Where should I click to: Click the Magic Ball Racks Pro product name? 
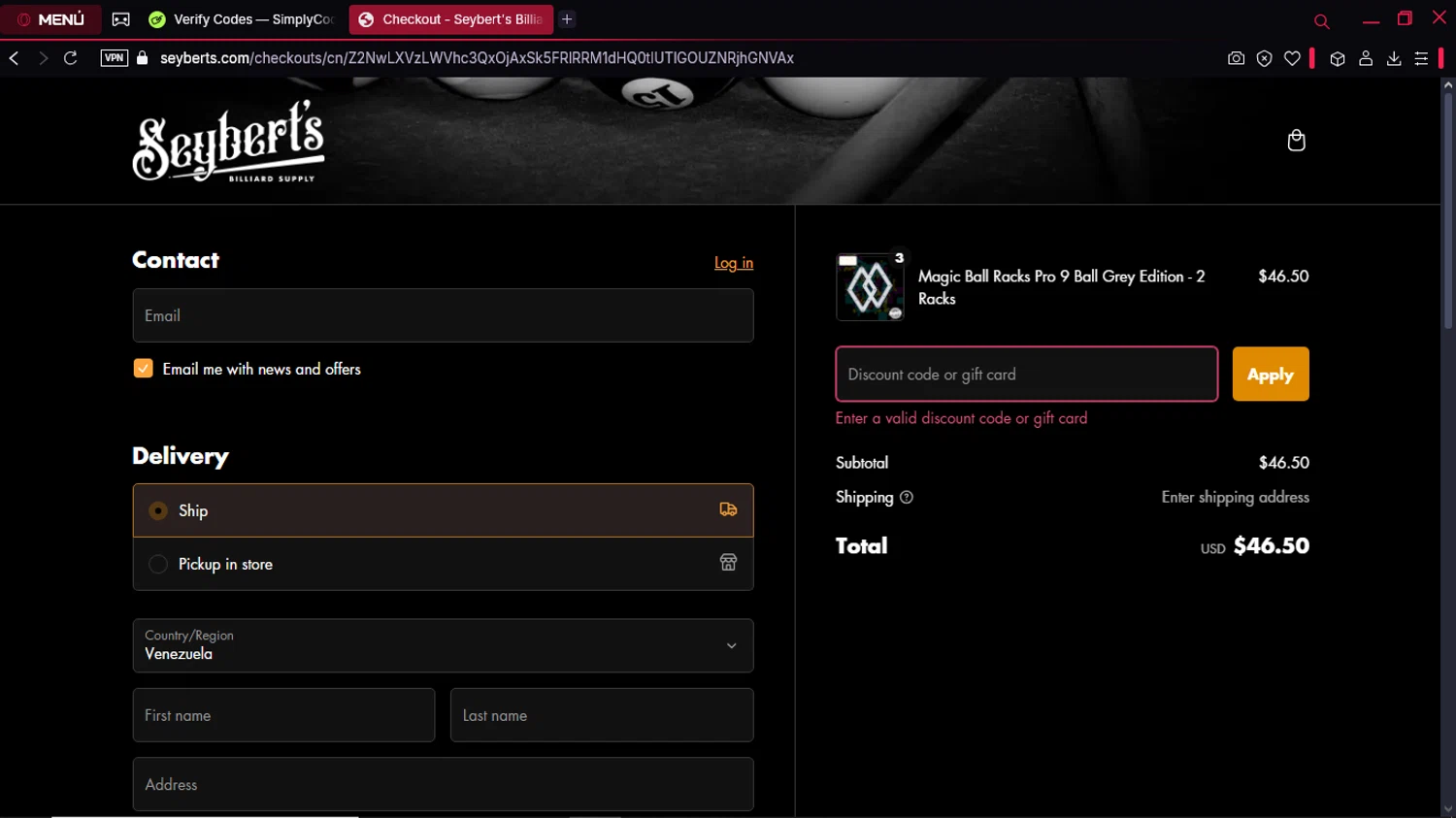(1062, 287)
